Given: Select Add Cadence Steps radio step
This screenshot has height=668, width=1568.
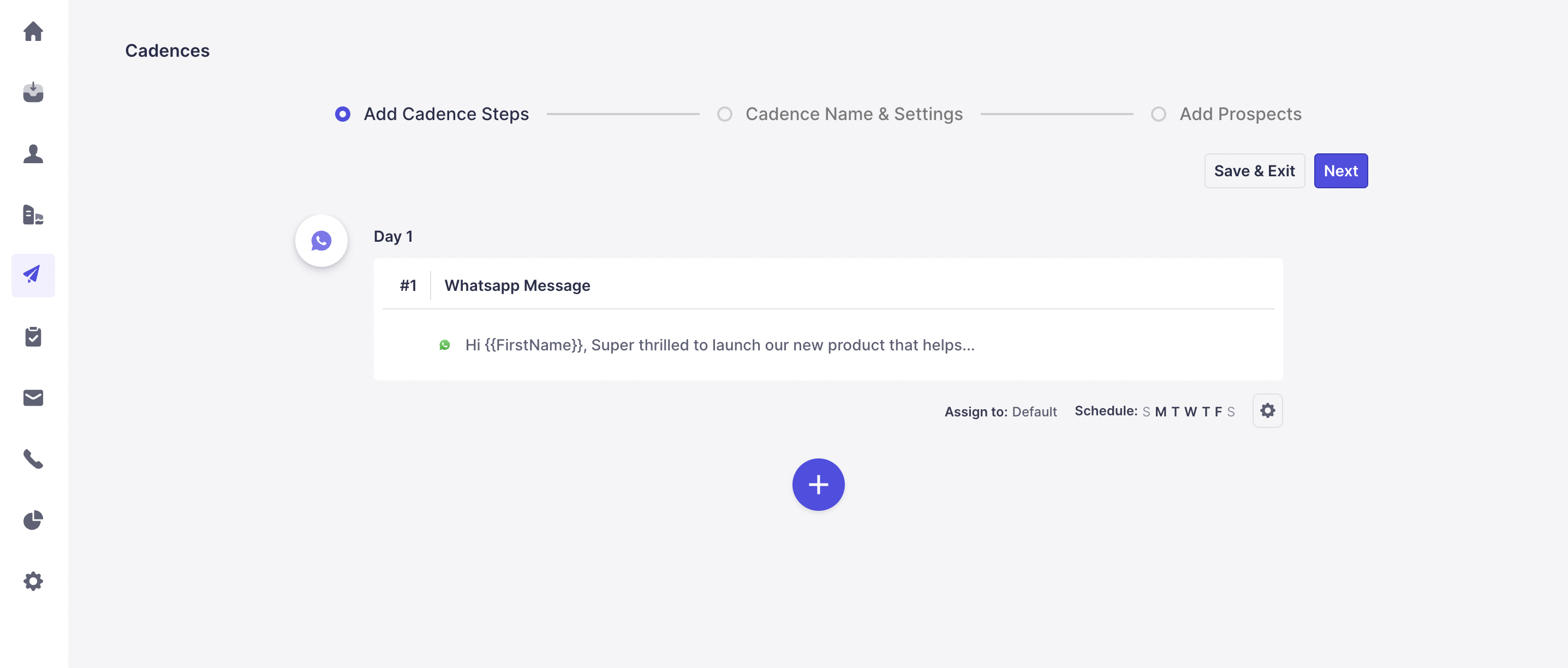Looking at the screenshot, I should pos(343,114).
